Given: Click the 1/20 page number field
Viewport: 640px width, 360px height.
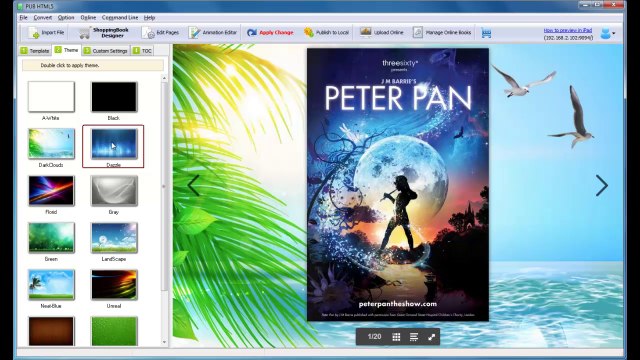Looking at the screenshot, I should pyautogui.click(x=374, y=337).
